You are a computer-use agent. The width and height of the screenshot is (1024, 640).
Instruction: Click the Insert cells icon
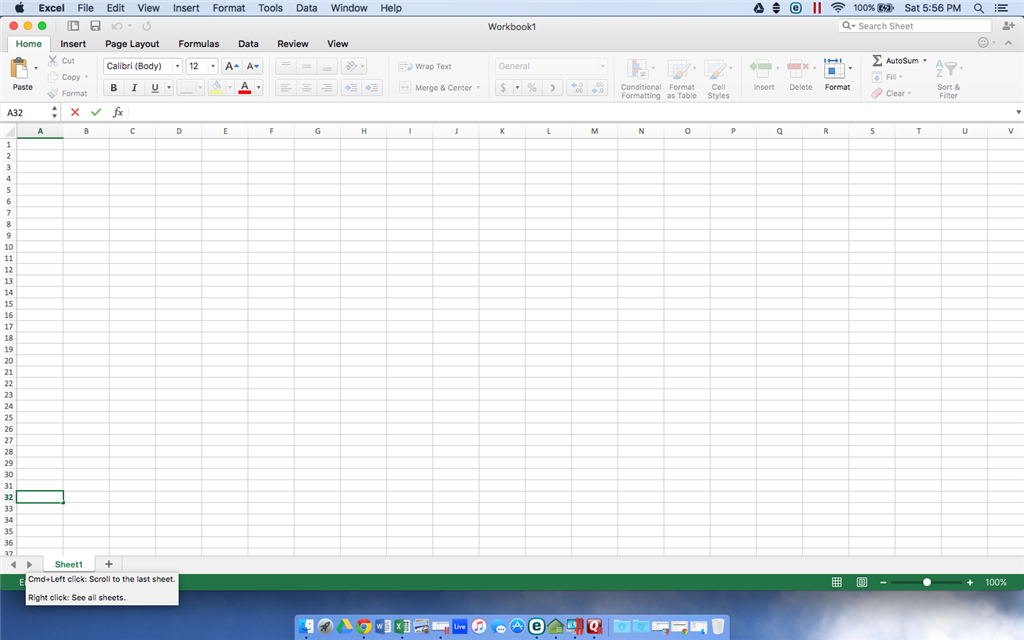(x=761, y=67)
